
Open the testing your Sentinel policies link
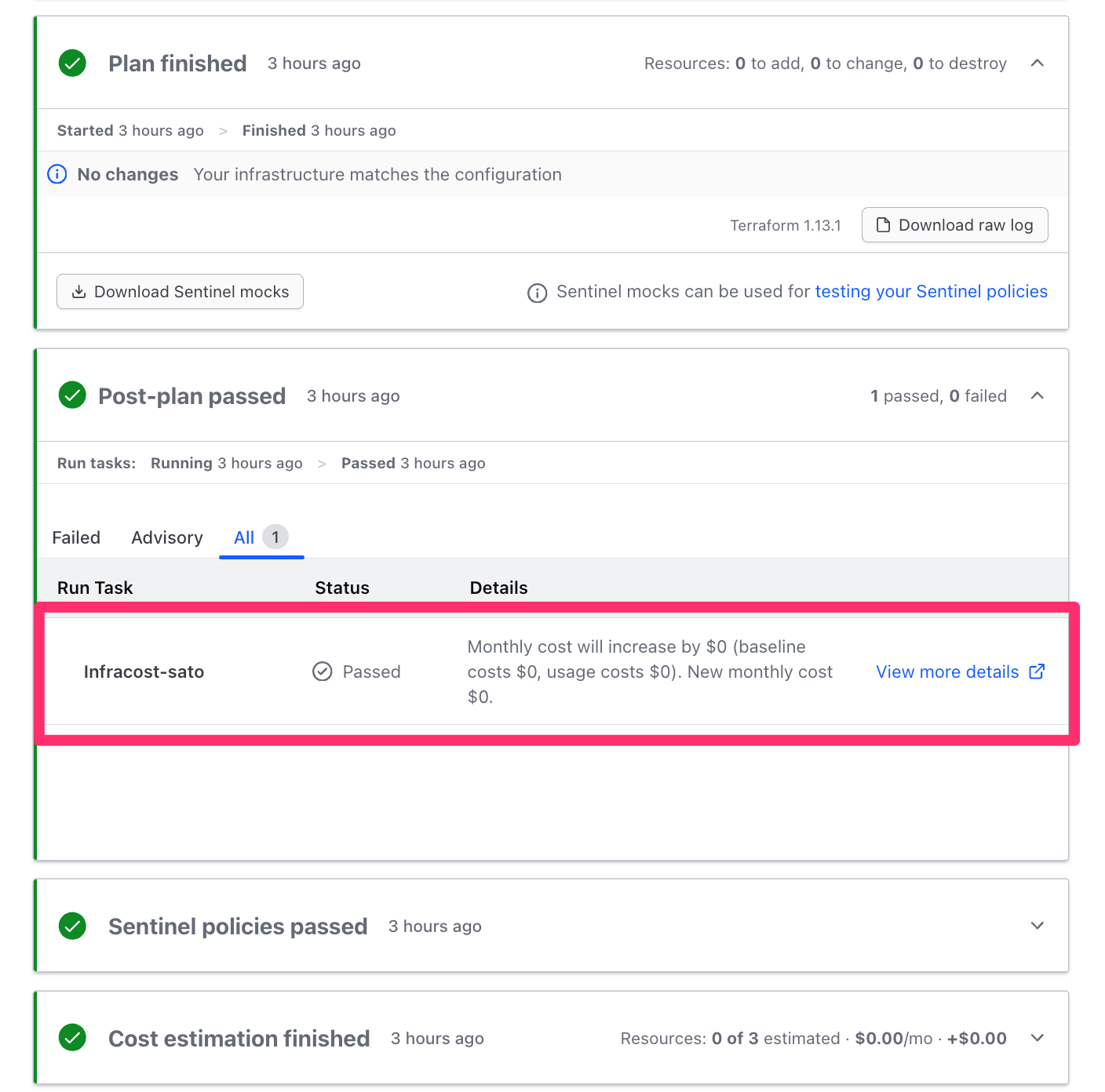(931, 292)
